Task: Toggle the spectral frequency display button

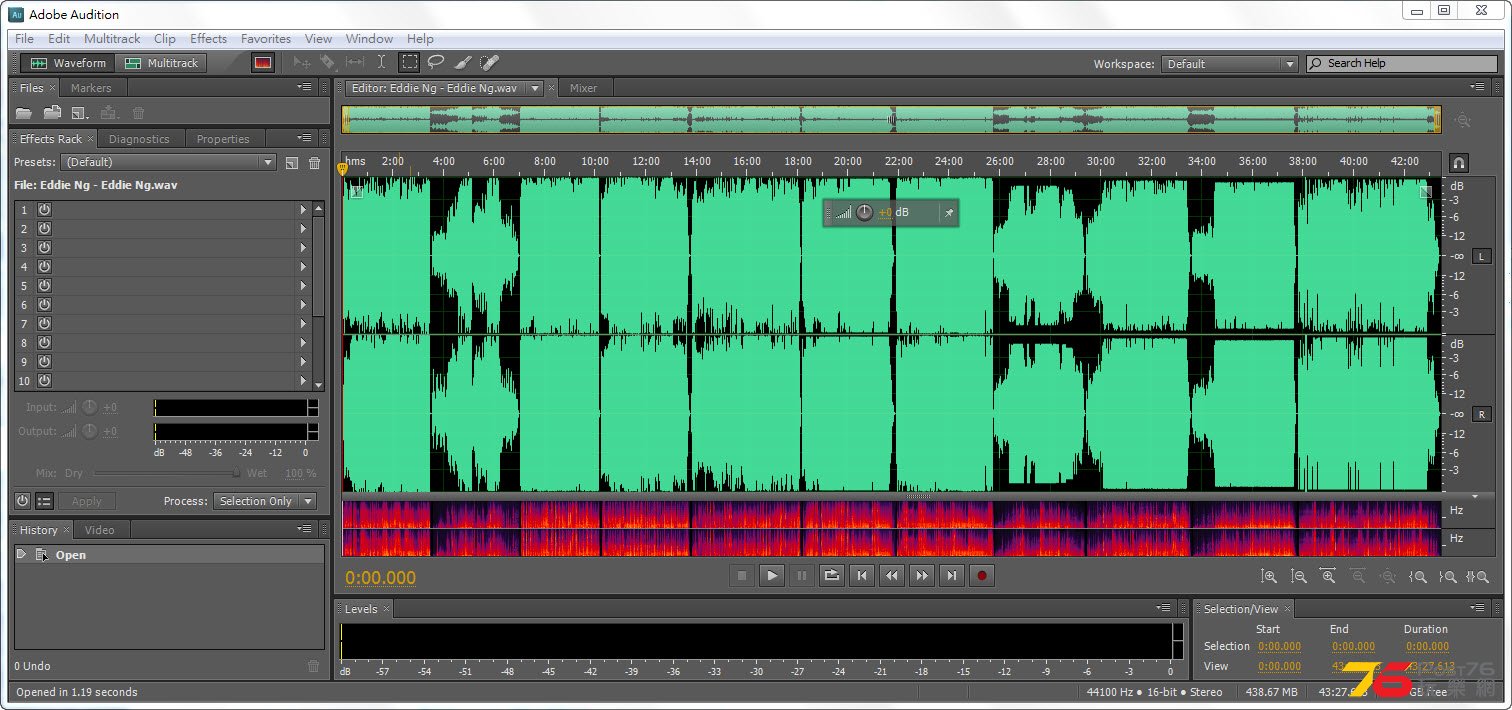Action: click(x=263, y=63)
